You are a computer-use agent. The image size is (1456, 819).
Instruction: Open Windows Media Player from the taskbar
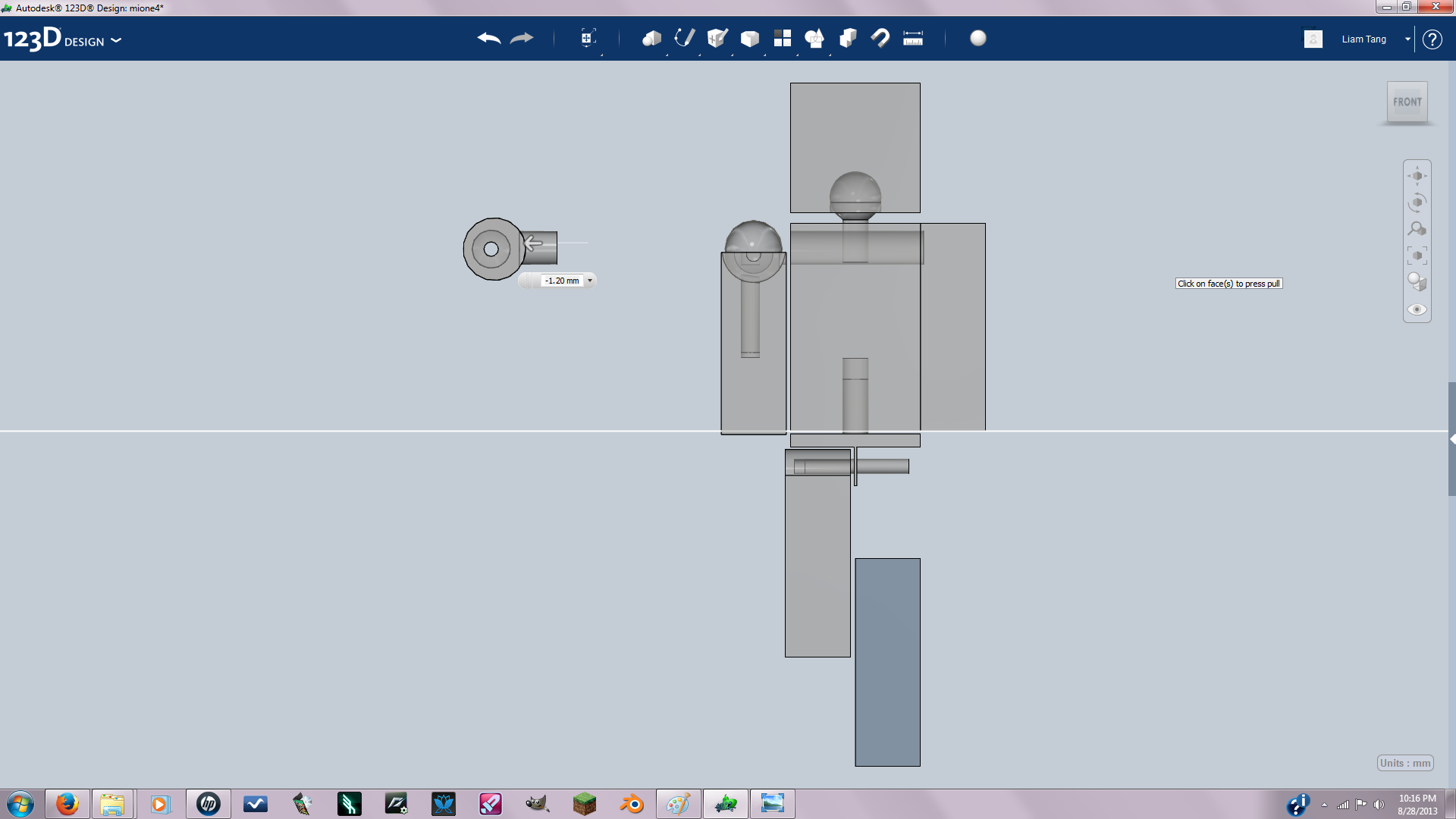click(159, 804)
